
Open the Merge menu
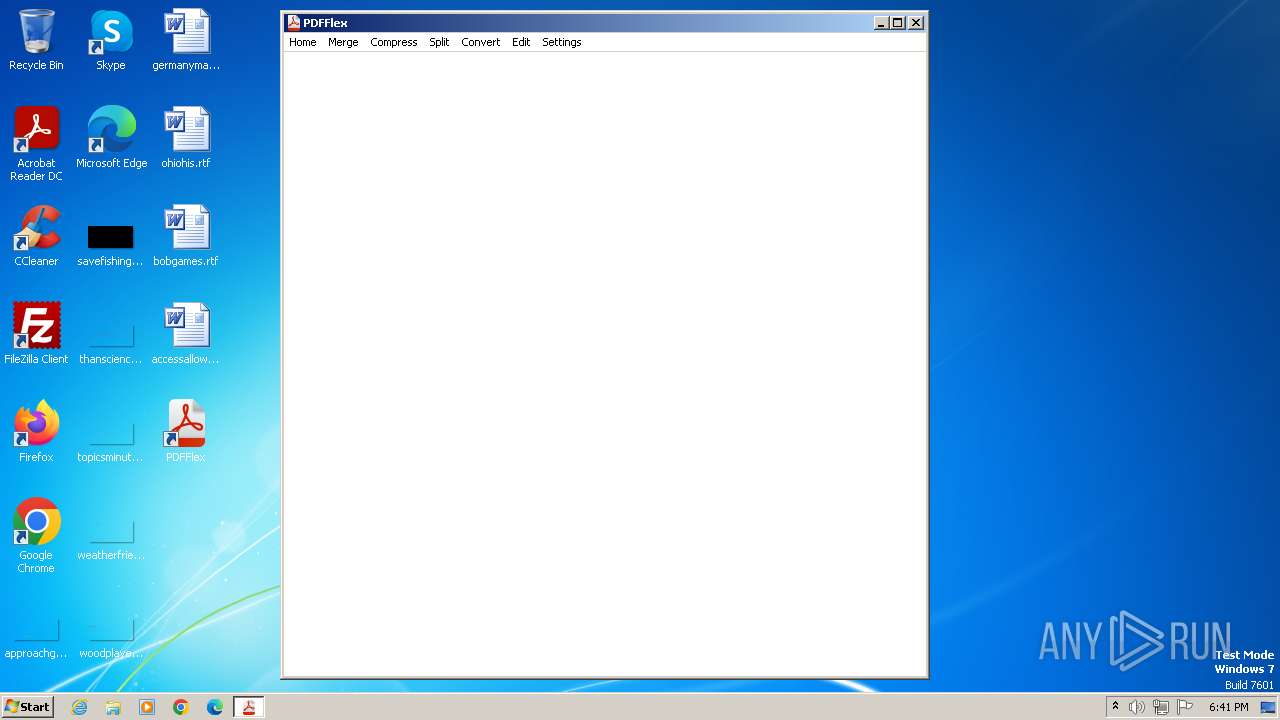click(x=343, y=42)
